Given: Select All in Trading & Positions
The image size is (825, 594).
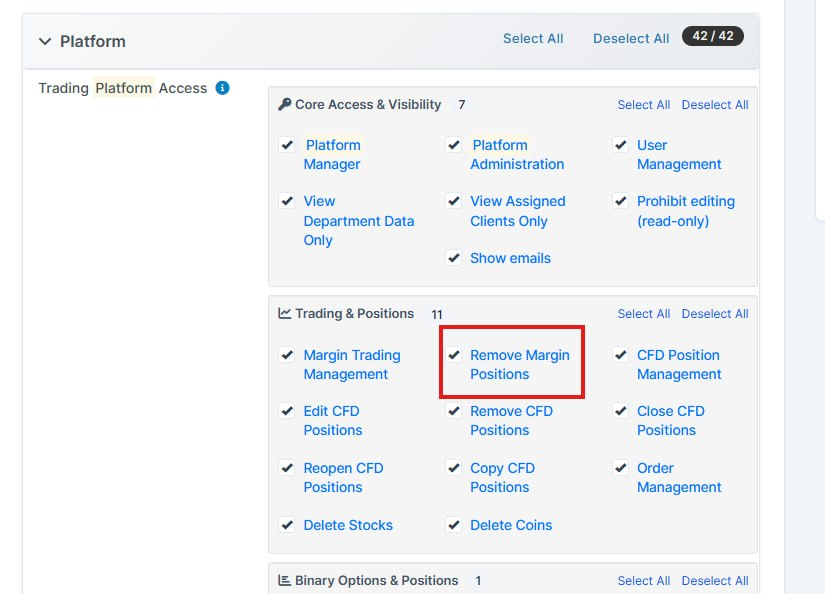Looking at the screenshot, I should (643, 314).
